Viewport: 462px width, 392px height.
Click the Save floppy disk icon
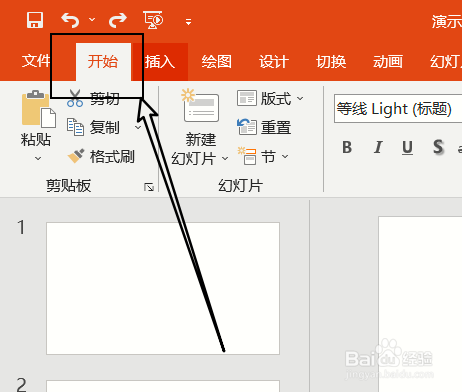pyautogui.click(x=35, y=20)
